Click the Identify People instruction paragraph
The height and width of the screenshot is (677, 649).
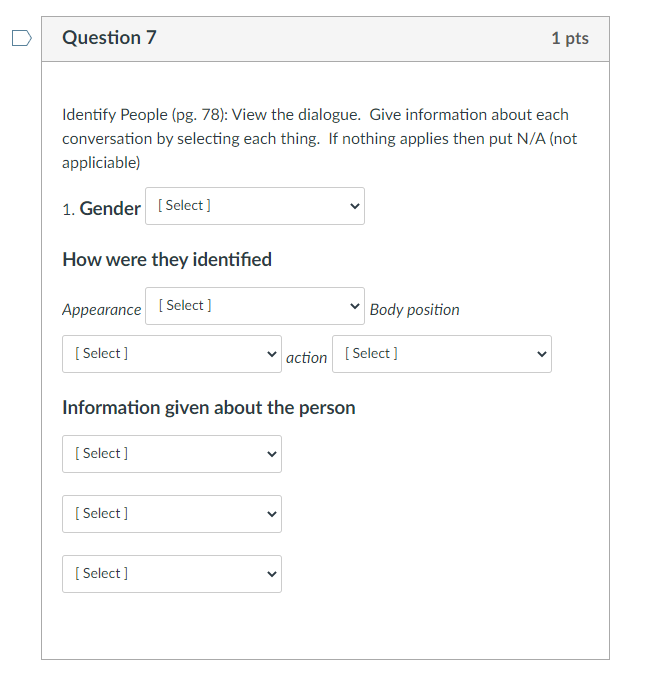click(319, 138)
